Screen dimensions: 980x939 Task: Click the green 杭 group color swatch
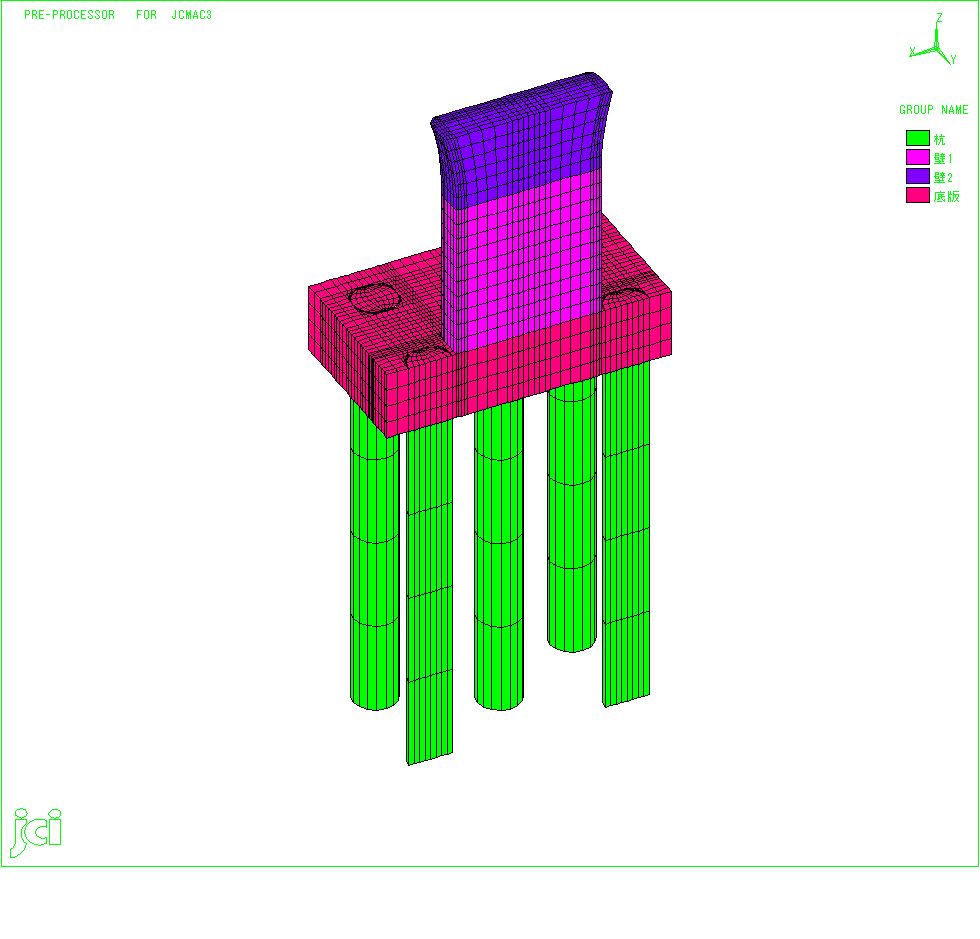click(918, 138)
